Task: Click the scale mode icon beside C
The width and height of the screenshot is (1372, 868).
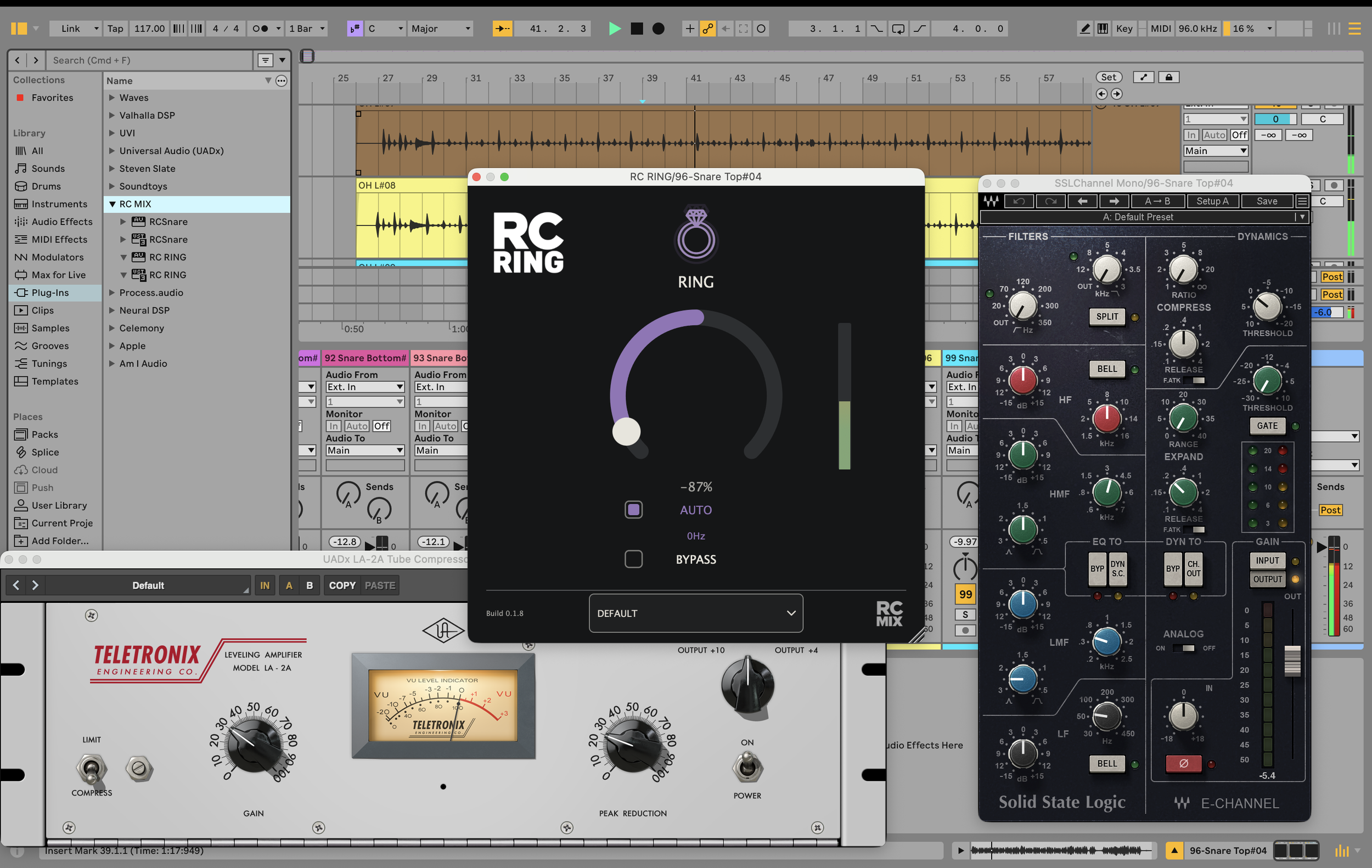Action: pos(355,29)
